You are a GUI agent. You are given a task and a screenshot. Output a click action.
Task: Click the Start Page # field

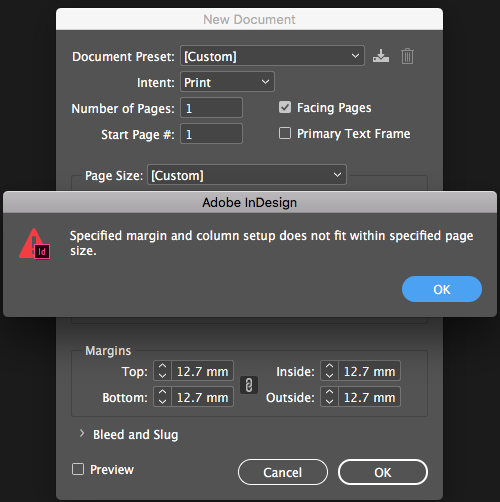tap(211, 134)
